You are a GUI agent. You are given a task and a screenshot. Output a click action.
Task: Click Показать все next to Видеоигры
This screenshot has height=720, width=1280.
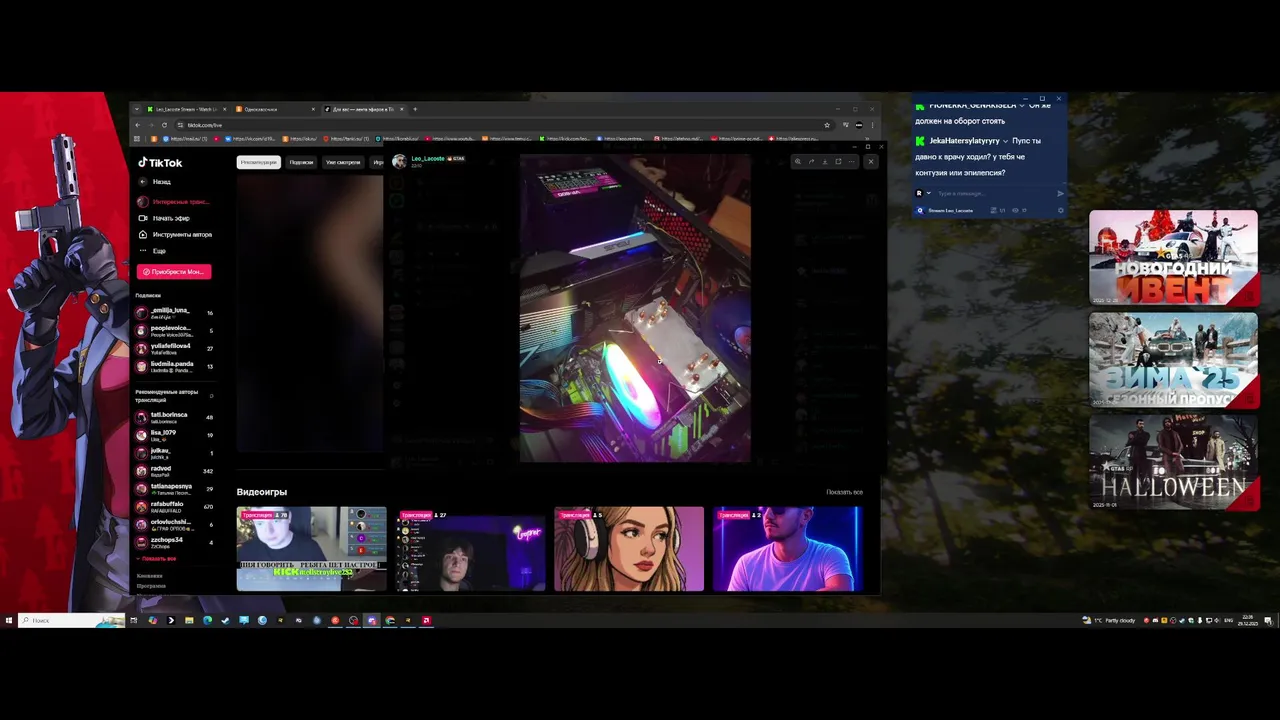point(844,492)
